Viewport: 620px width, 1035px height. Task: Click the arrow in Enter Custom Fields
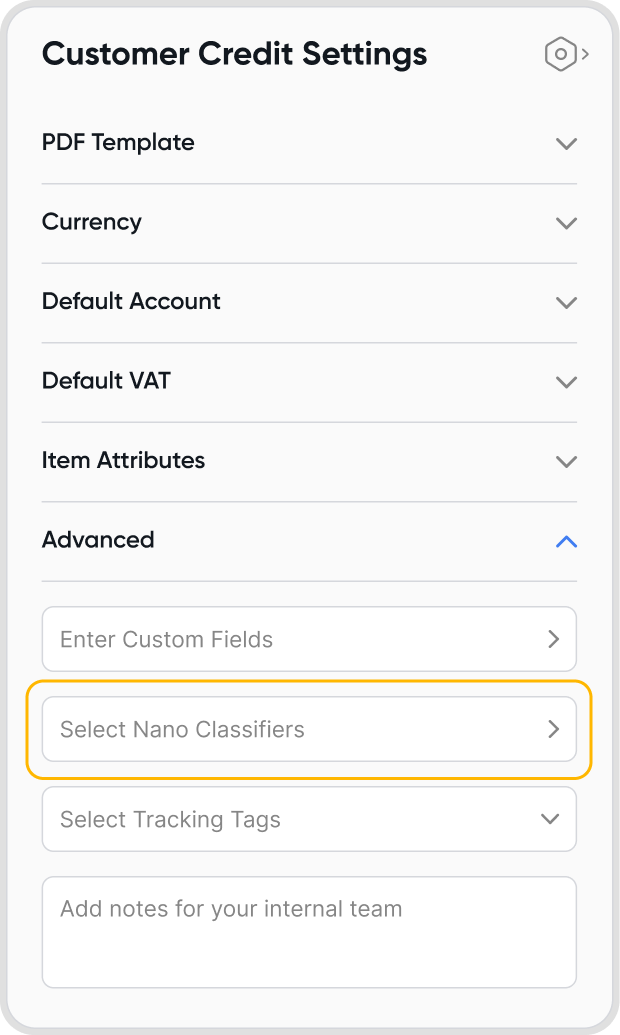click(553, 639)
